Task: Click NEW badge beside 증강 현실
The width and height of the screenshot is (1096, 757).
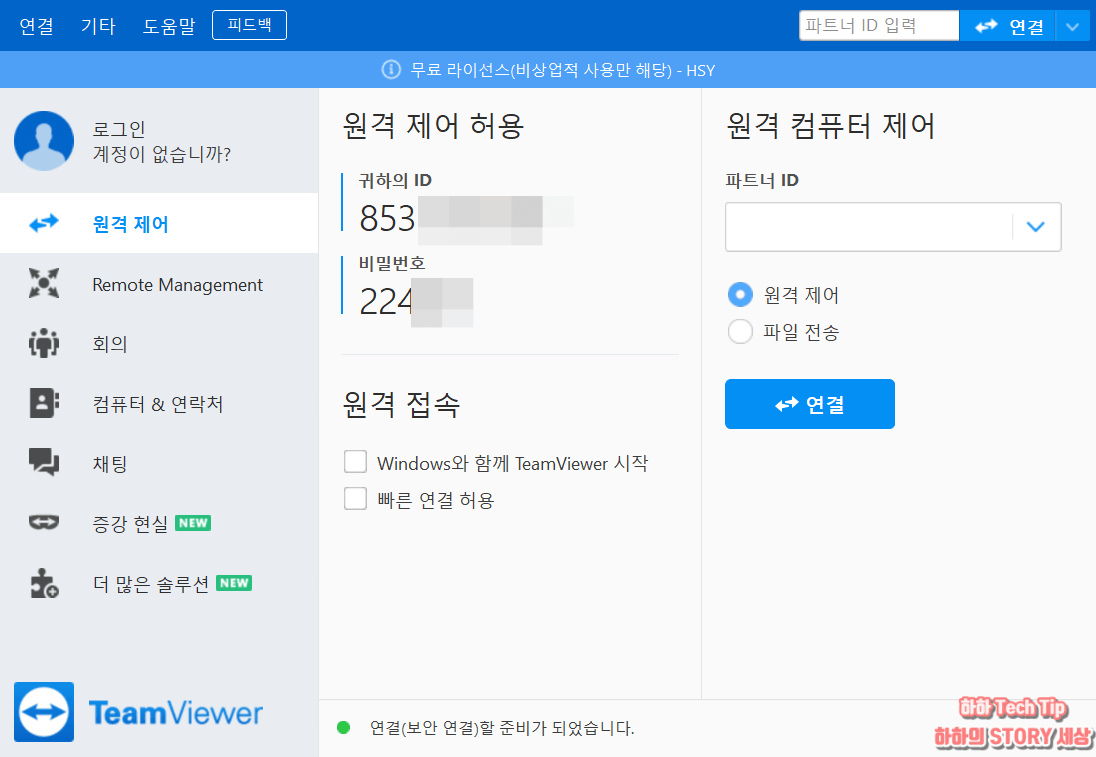Action: [193, 523]
